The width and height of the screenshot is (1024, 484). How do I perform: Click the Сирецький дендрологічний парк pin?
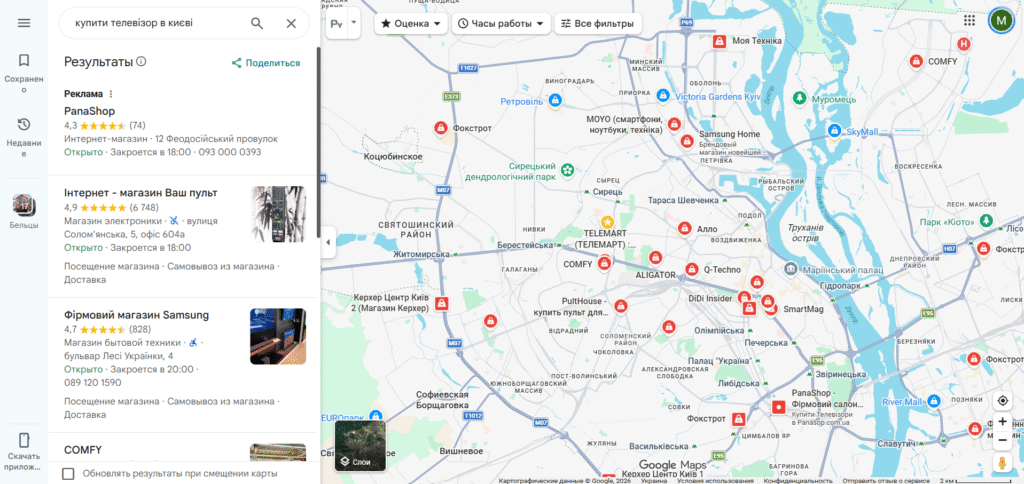(x=568, y=170)
